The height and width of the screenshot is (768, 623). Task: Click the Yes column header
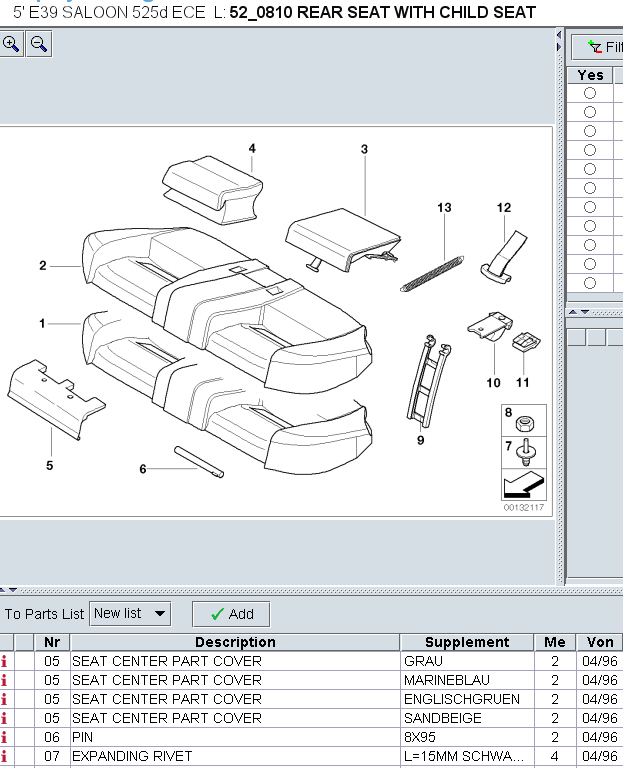(590, 75)
